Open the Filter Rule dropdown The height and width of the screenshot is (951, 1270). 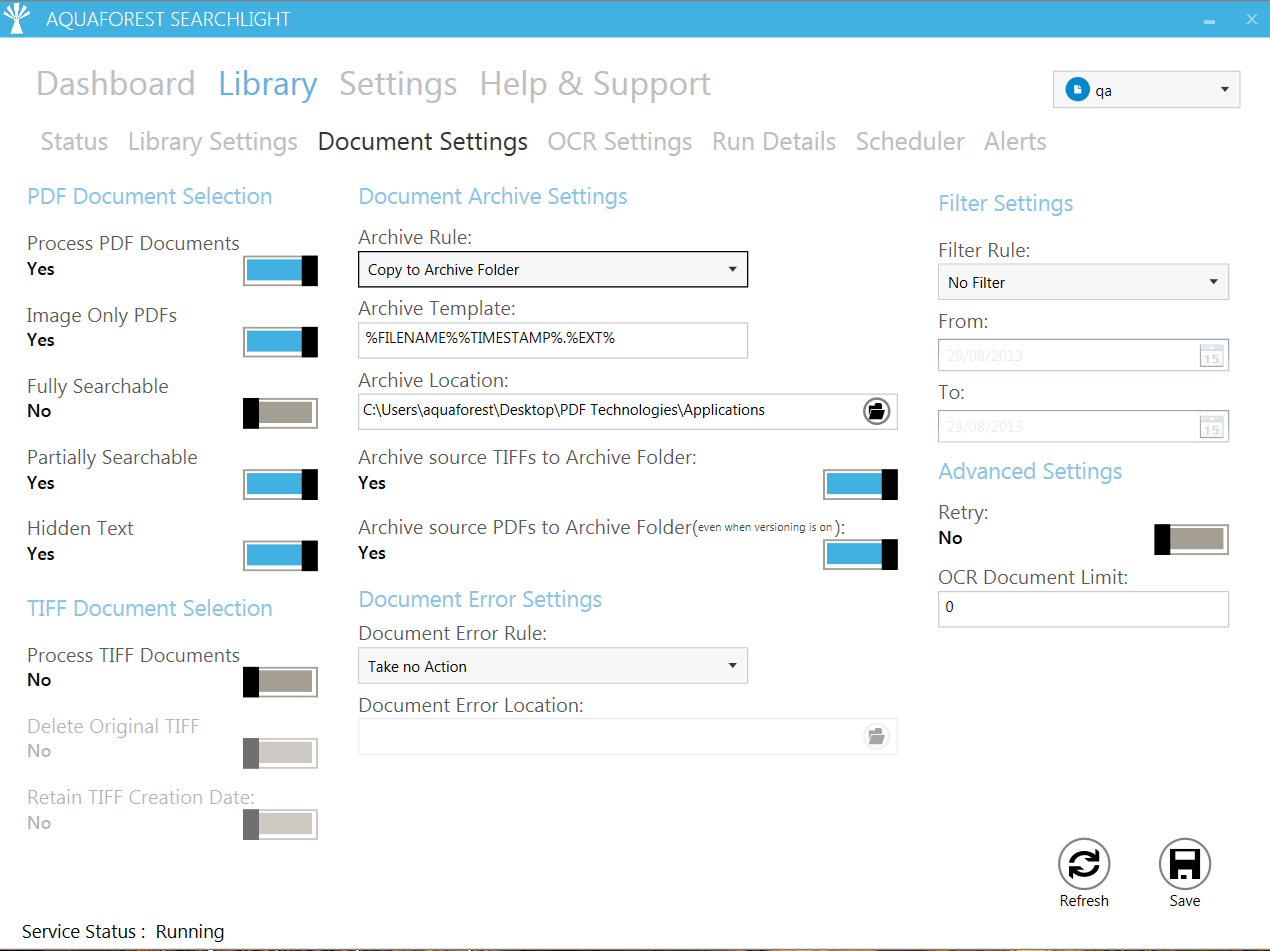pos(1083,282)
